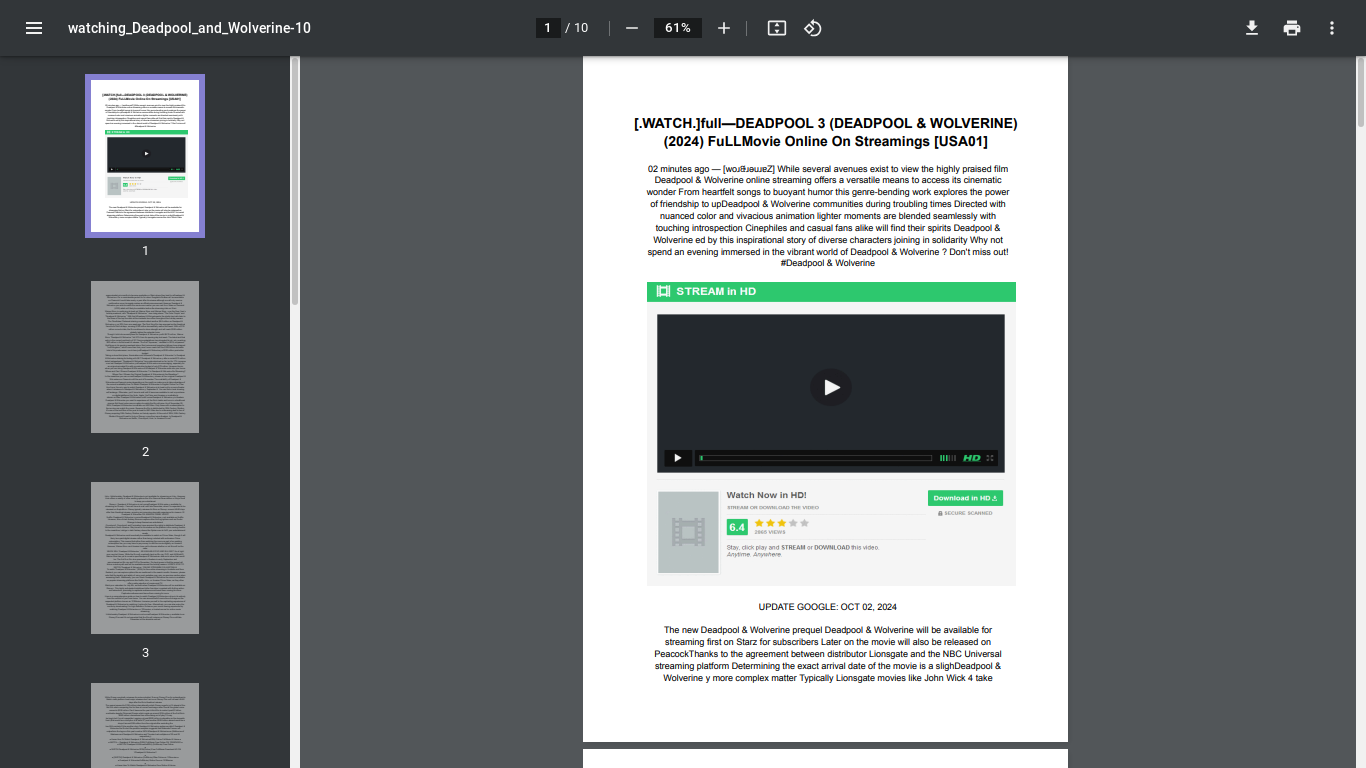Select page 2 thumbnail
The height and width of the screenshot is (768, 1366).
(x=145, y=357)
